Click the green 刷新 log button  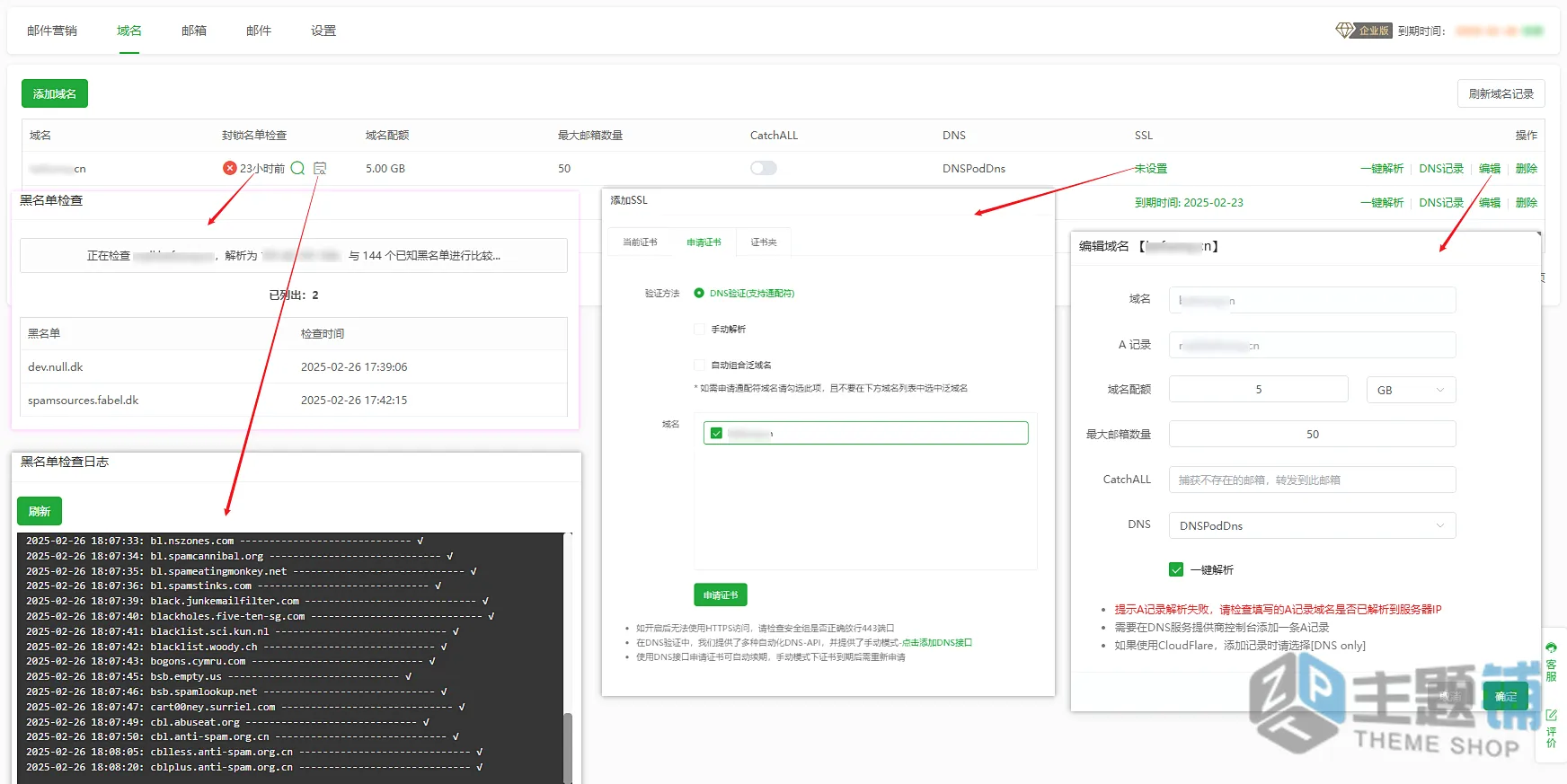pyautogui.click(x=40, y=511)
